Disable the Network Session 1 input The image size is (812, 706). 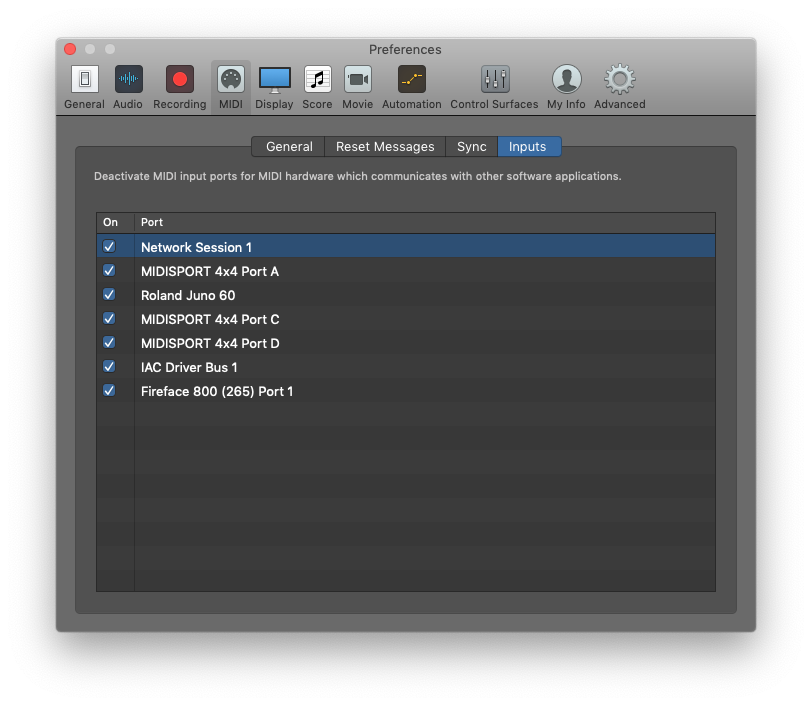point(109,247)
